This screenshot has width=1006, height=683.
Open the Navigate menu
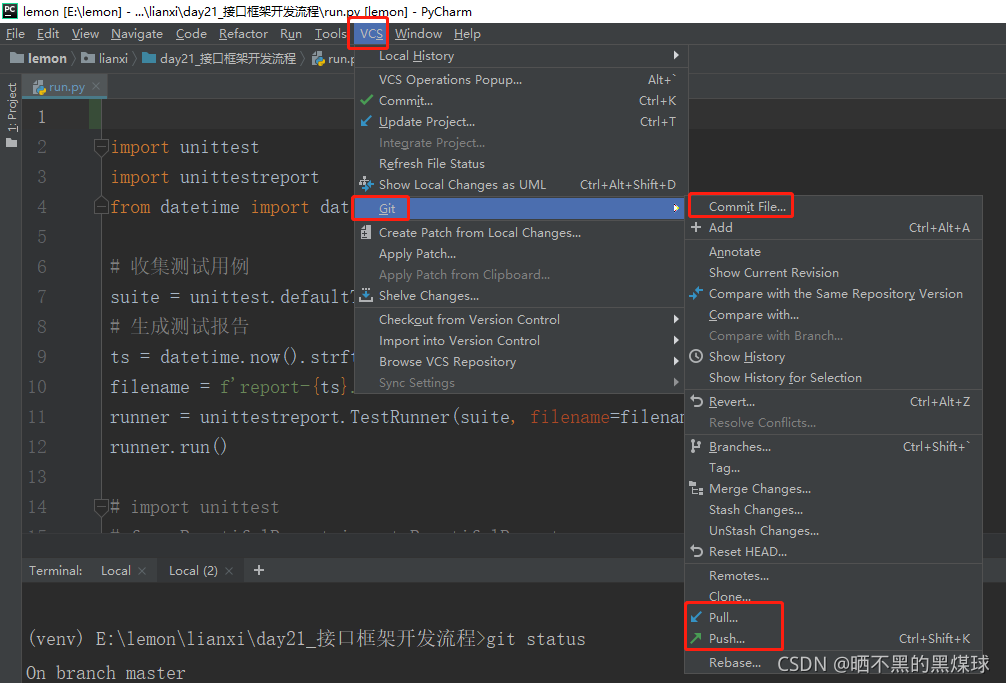click(137, 34)
